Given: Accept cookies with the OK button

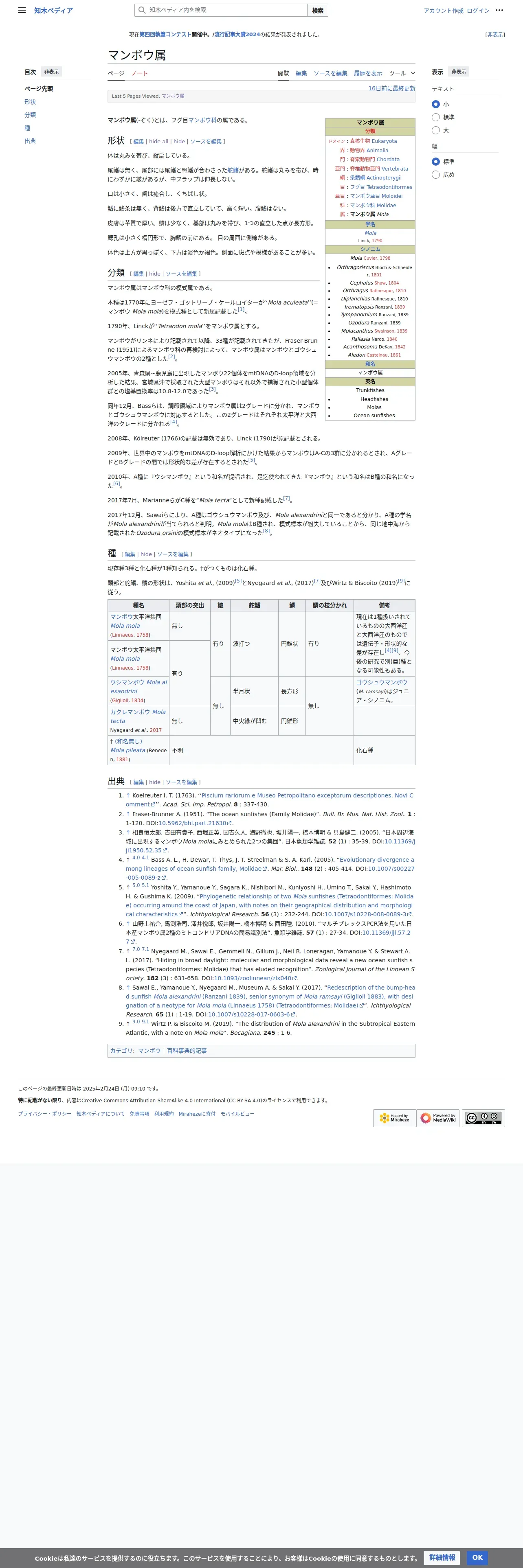Looking at the screenshot, I should pyautogui.click(x=477, y=1558).
